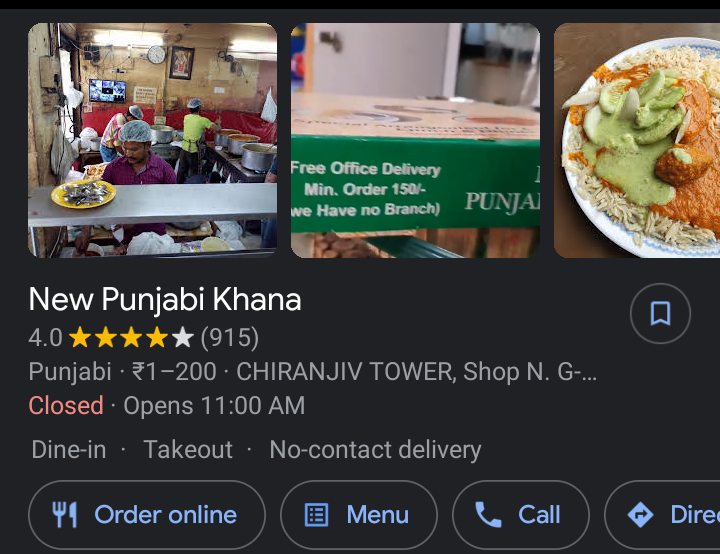Open the rice and curry plate photo

(637, 140)
